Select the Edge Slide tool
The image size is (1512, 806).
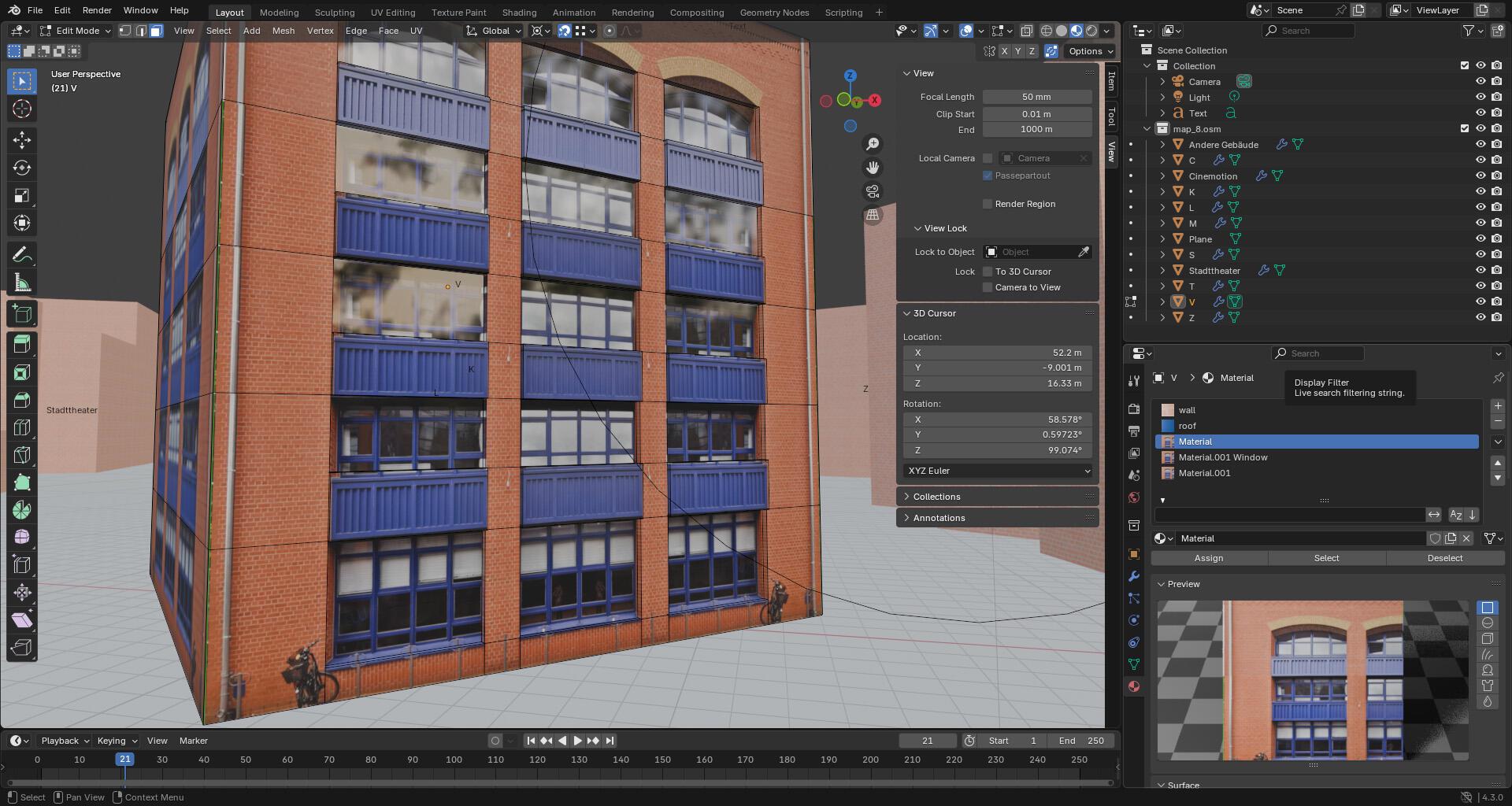pos(22,565)
